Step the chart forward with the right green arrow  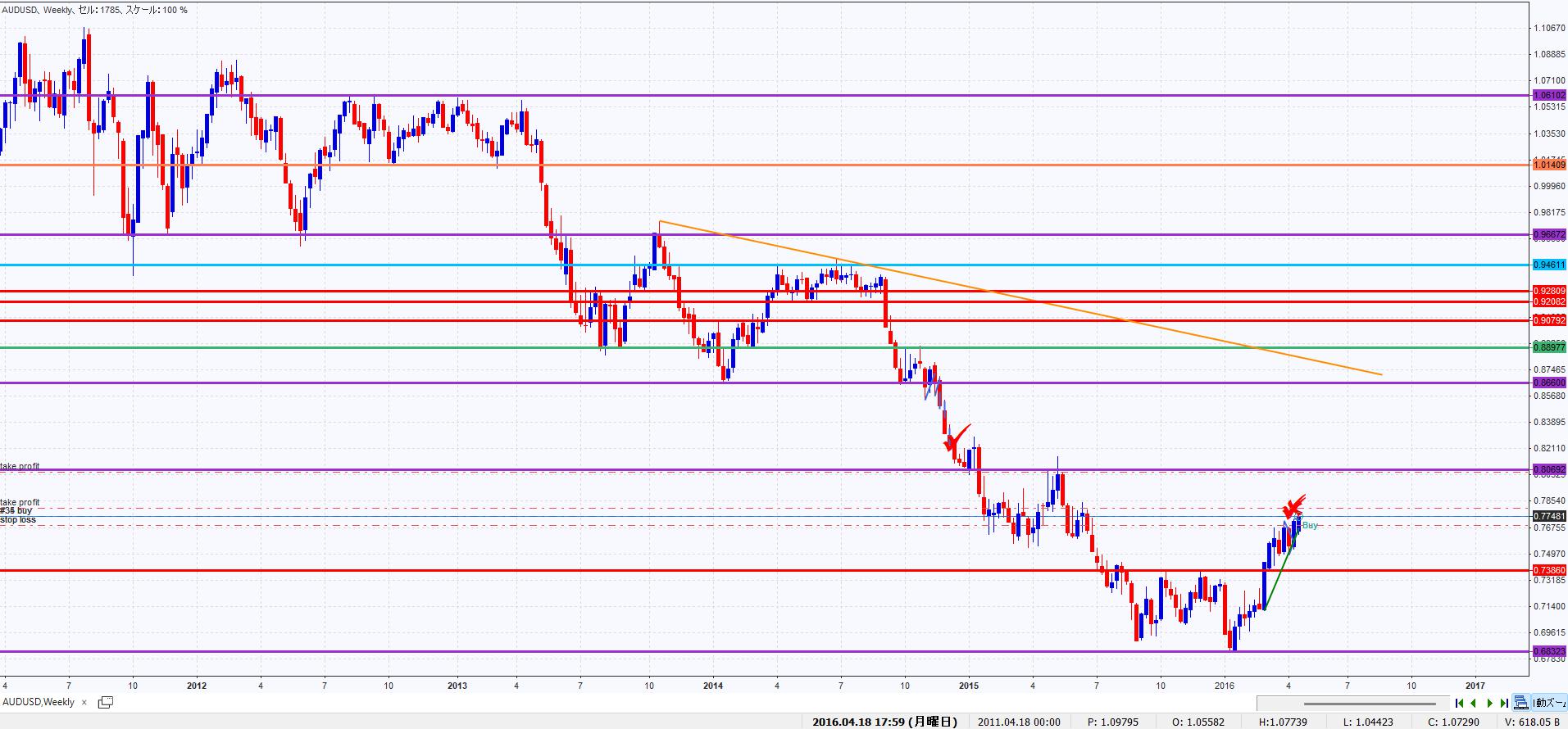(x=1489, y=703)
